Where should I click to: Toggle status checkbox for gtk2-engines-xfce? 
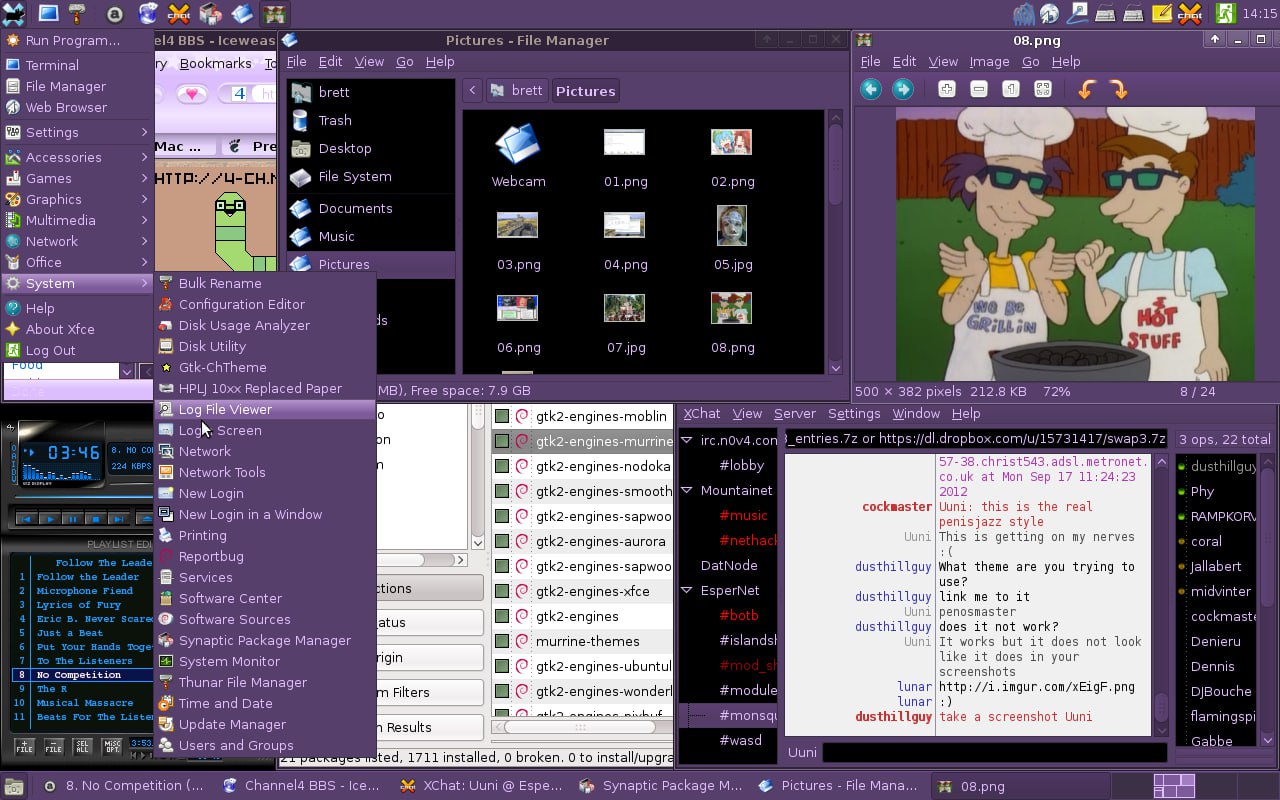click(502, 591)
